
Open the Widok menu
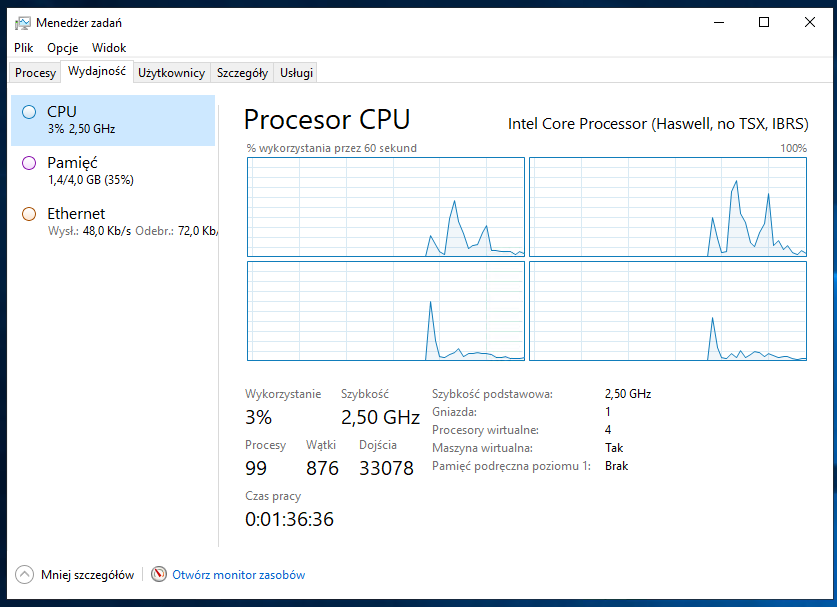pyautogui.click(x=109, y=48)
